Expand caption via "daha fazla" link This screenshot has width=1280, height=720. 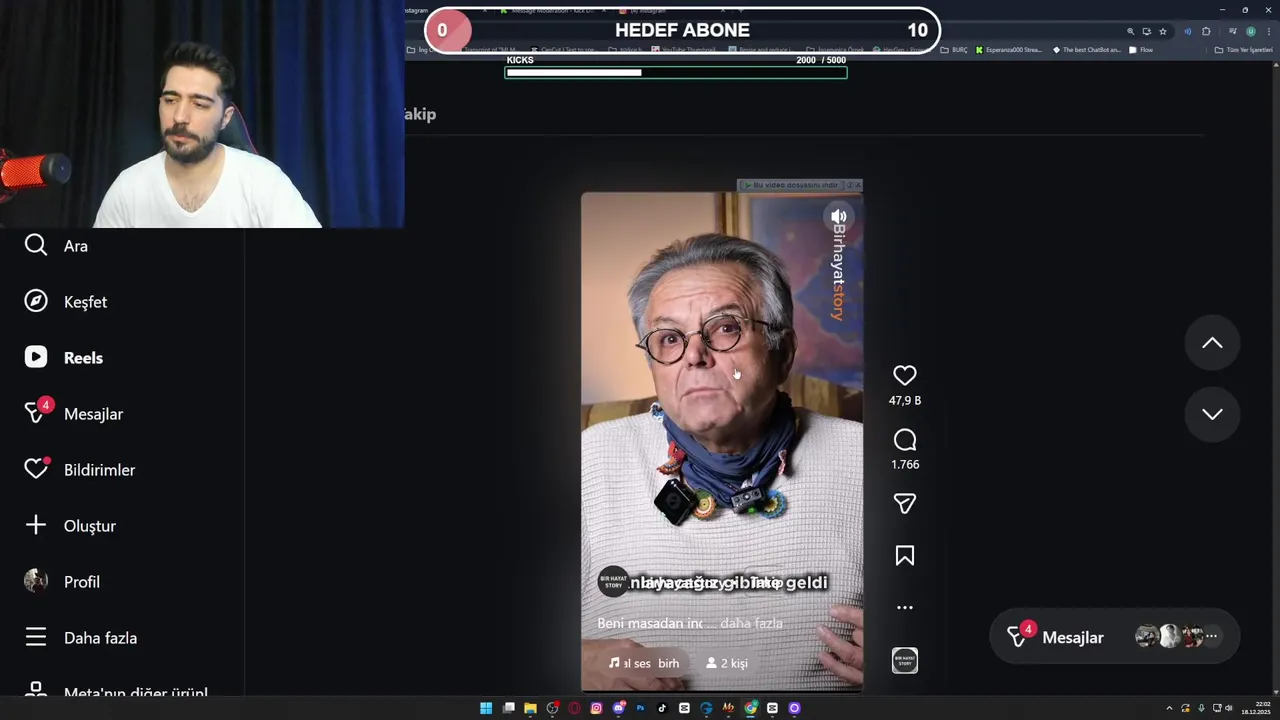[751, 623]
